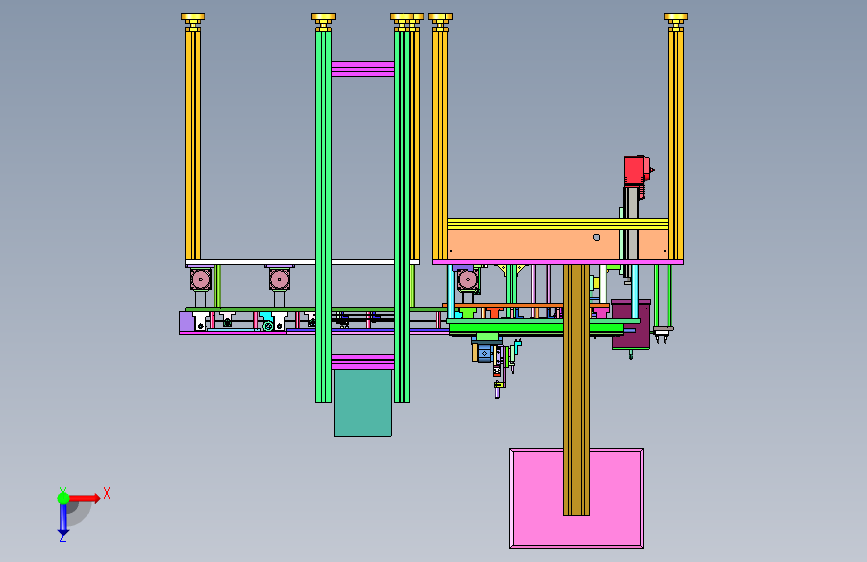The image size is (867, 562).
Task: Select the peach-orange side panel
Action: point(534,245)
